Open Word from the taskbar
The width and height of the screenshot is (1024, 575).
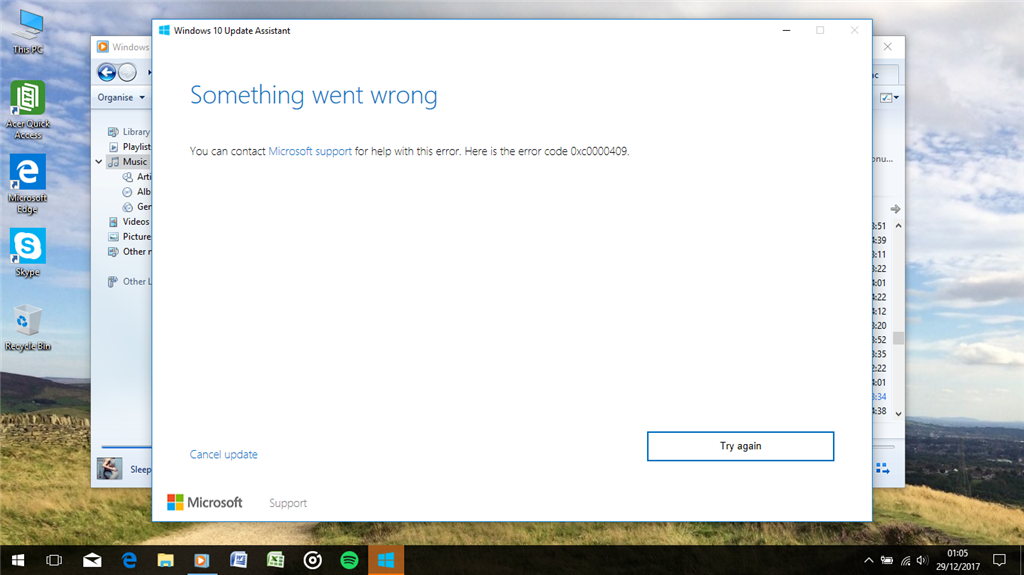click(239, 560)
